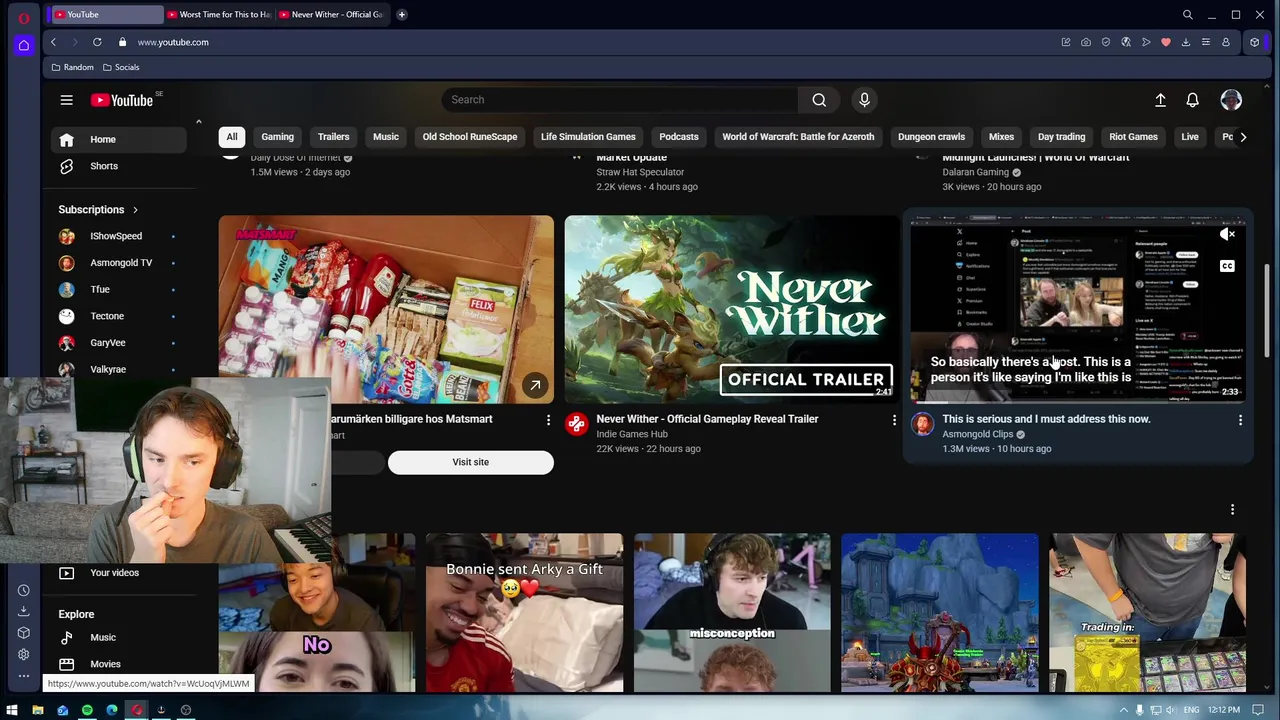Open Microsoft Edge from the taskbar
This screenshot has height=720, width=1280.
pyautogui.click(x=112, y=710)
